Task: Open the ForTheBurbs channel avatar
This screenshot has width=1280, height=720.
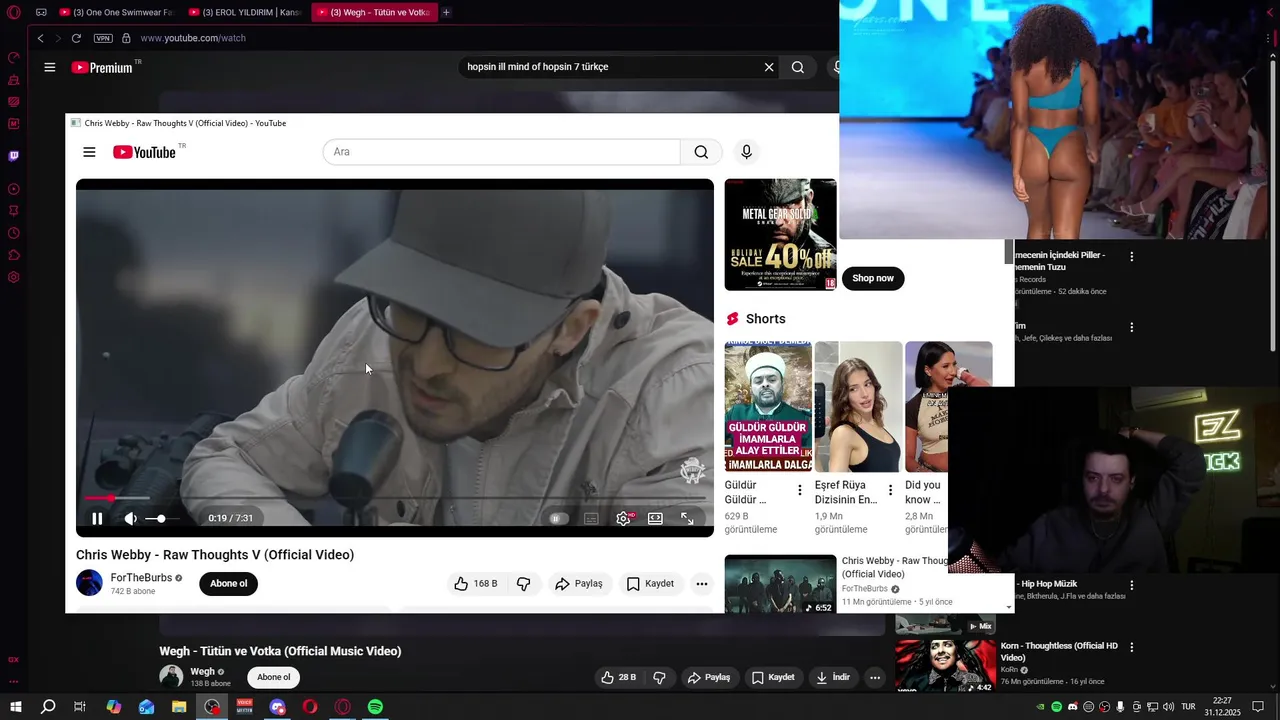Action: click(89, 583)
